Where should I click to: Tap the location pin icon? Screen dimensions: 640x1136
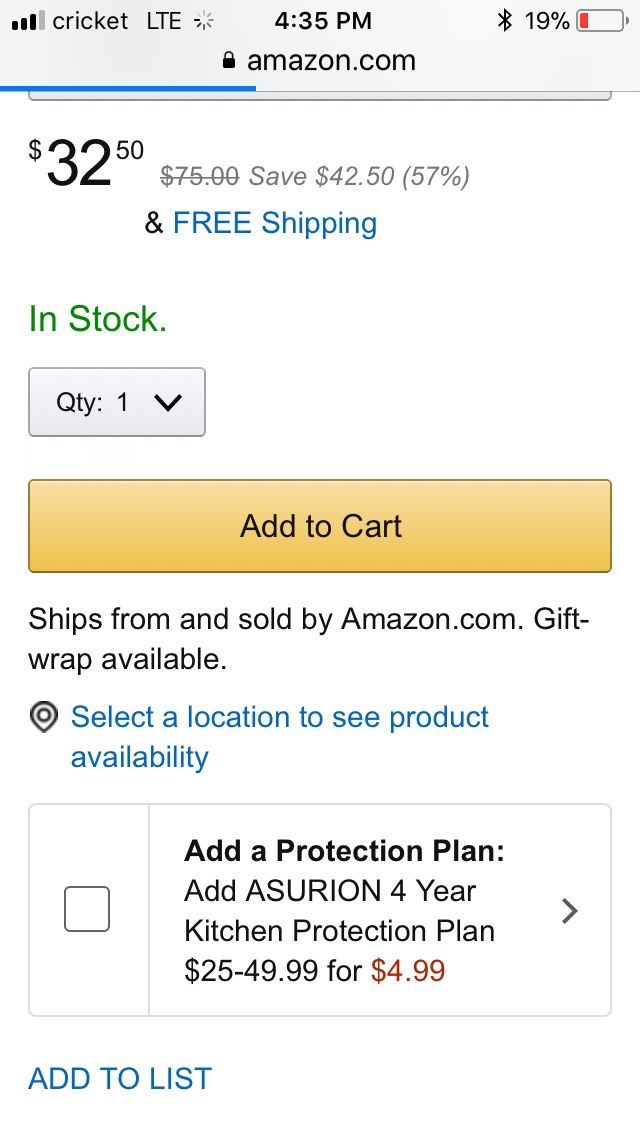click(44, 717)
